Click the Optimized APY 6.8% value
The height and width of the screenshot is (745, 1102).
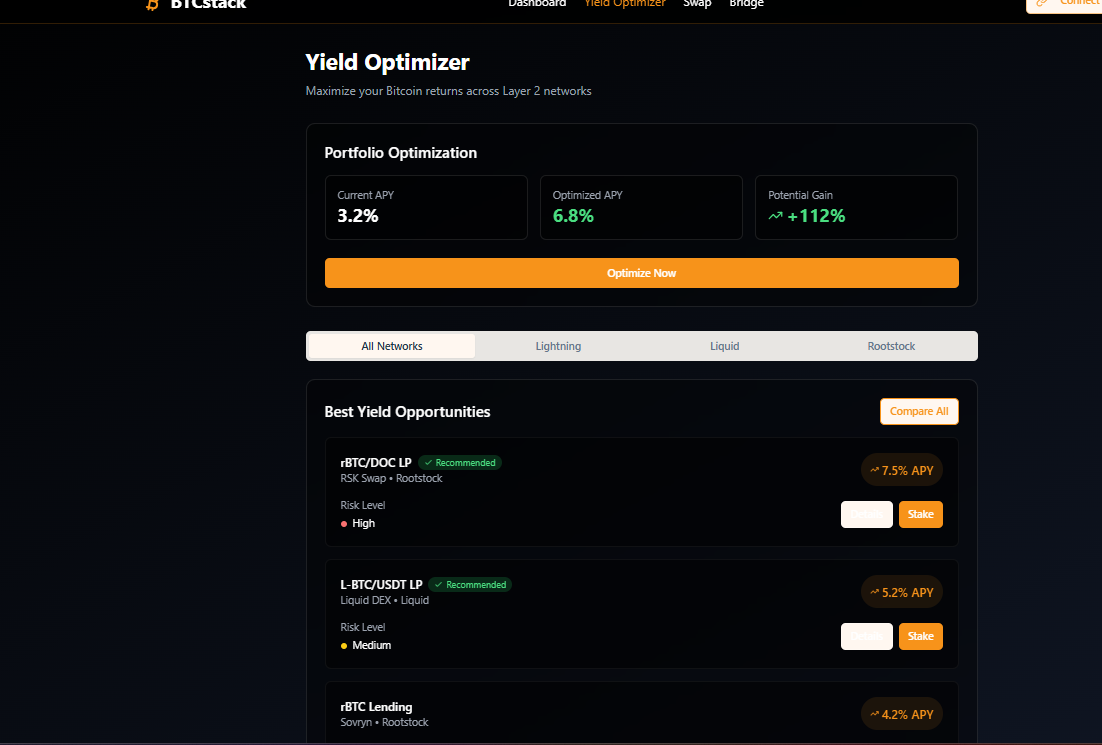click(x=573, y=216)
